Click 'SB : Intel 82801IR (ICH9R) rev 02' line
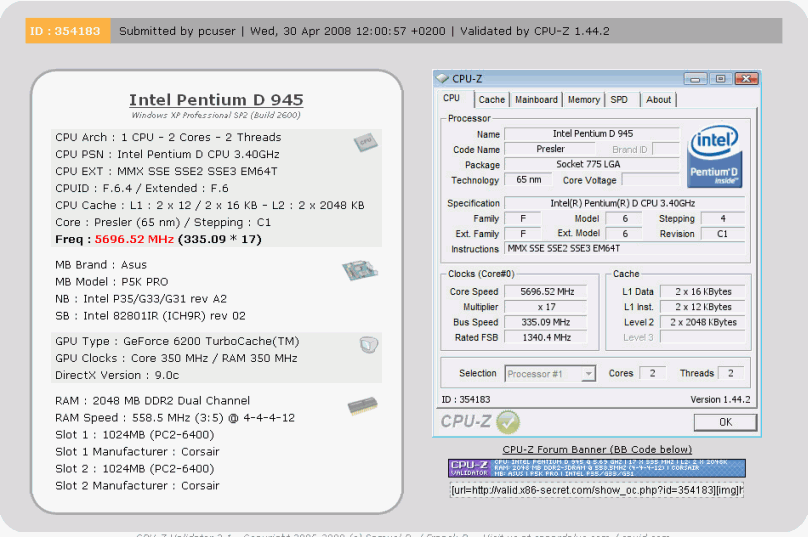Image resolution: width=808 pixels, height=537 pixels. click(150, 316)
